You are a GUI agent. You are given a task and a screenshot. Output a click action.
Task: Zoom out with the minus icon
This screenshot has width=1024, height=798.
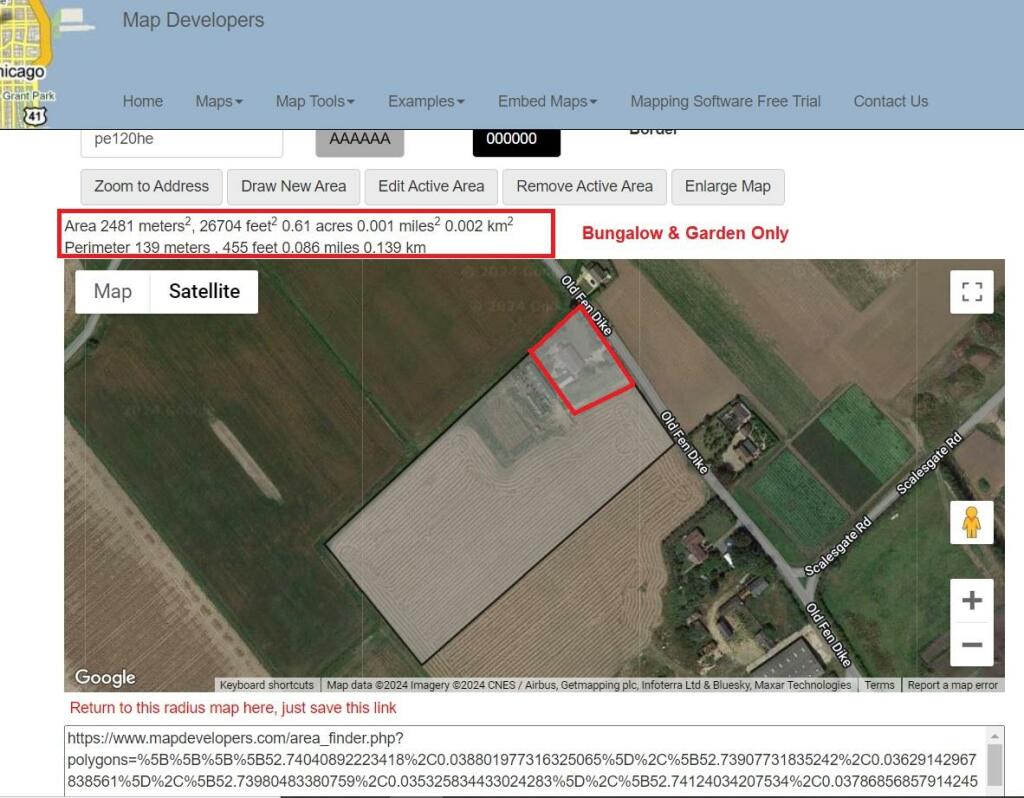pos(972,645)
